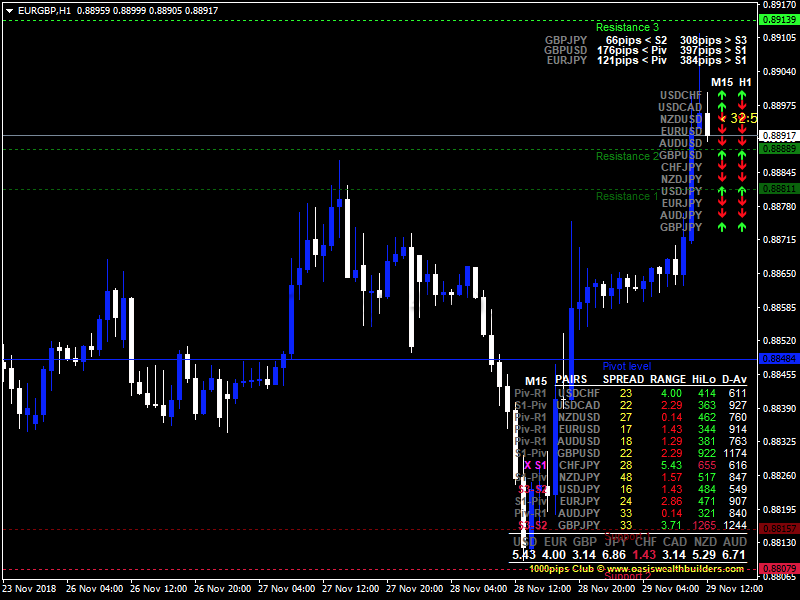Click the M15 up arrow for USDCHF
This screenshot has height=600, width=800.
[x=721, y=95]
